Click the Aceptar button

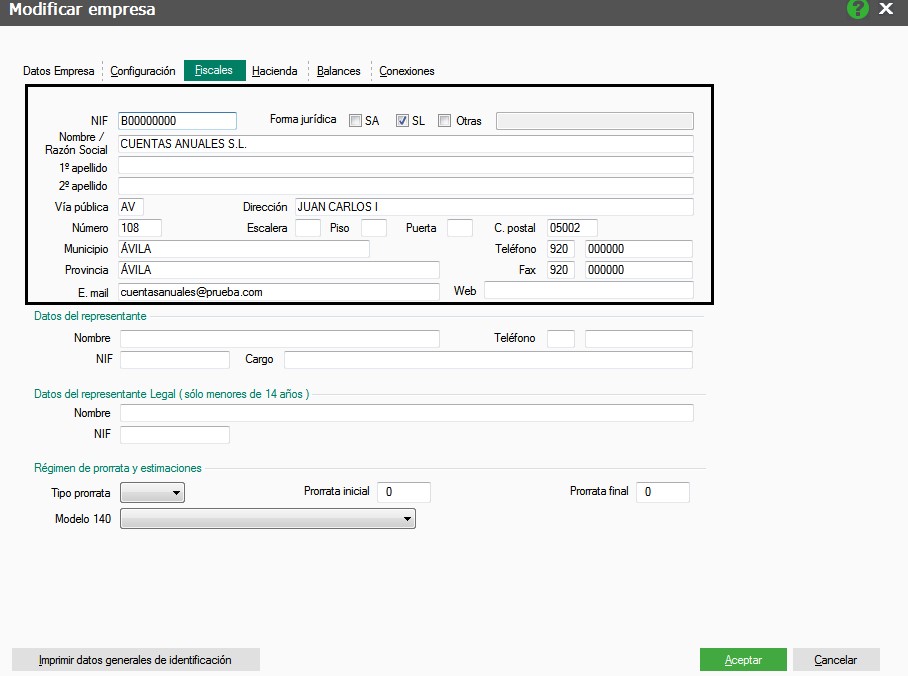743,660
